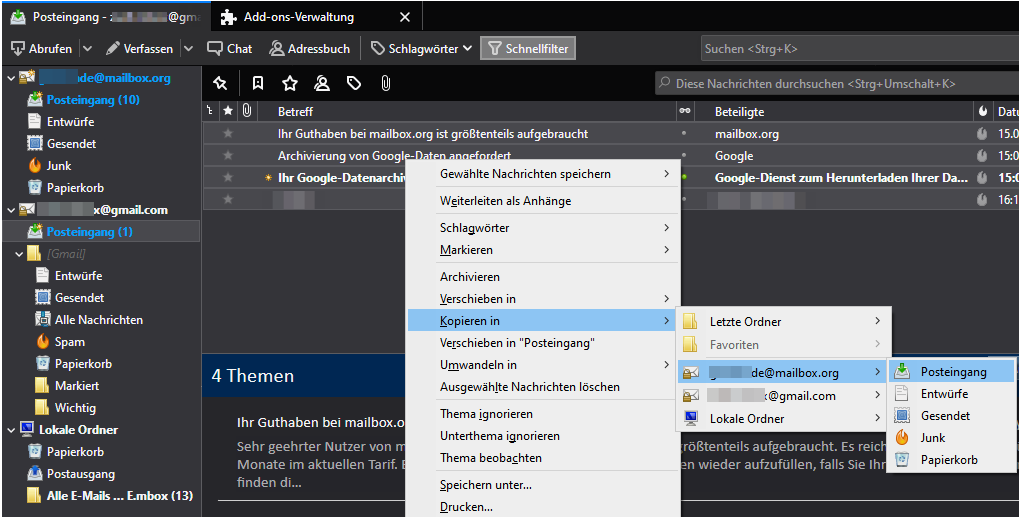
Task: Star the 'Ihr Guthaben bei mailbox.org' message
Action: coord(227,134)
